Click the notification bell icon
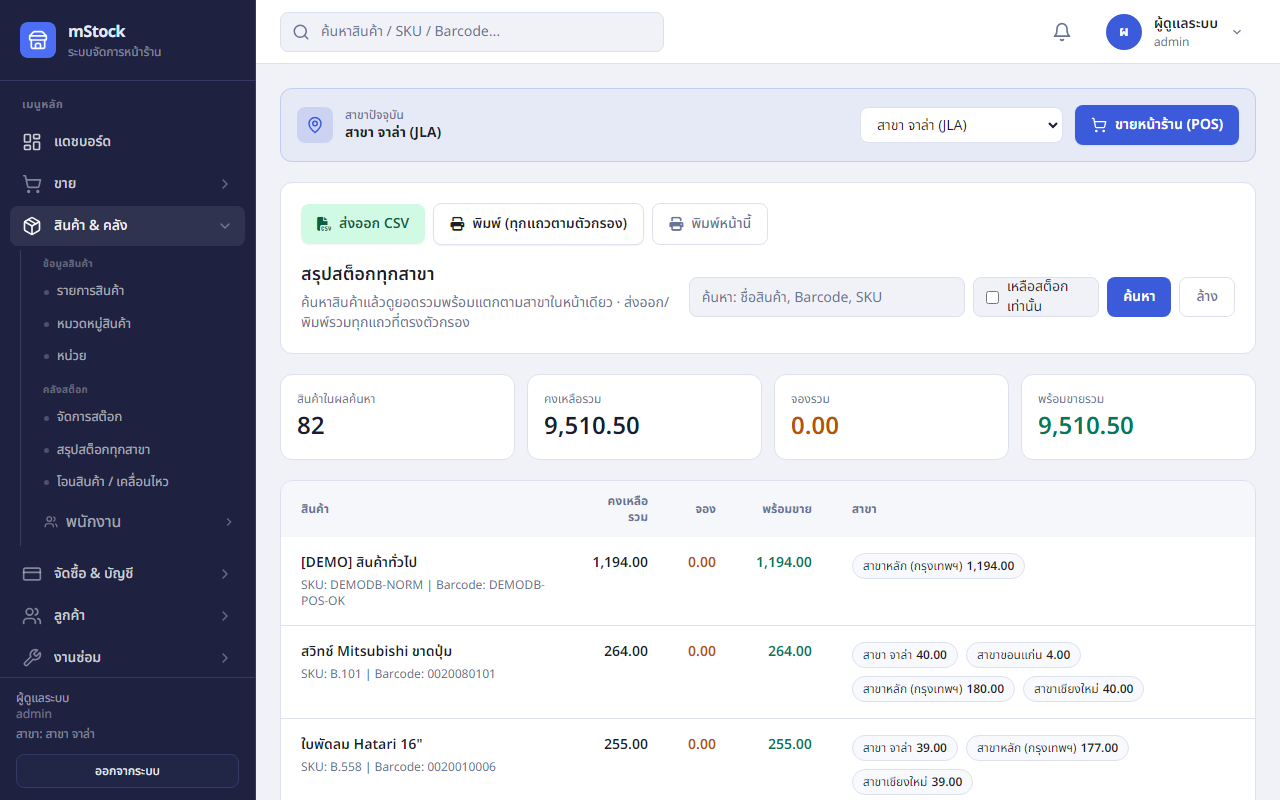1280x800 pixels. pyautogui.click(x=1062, y=32)
